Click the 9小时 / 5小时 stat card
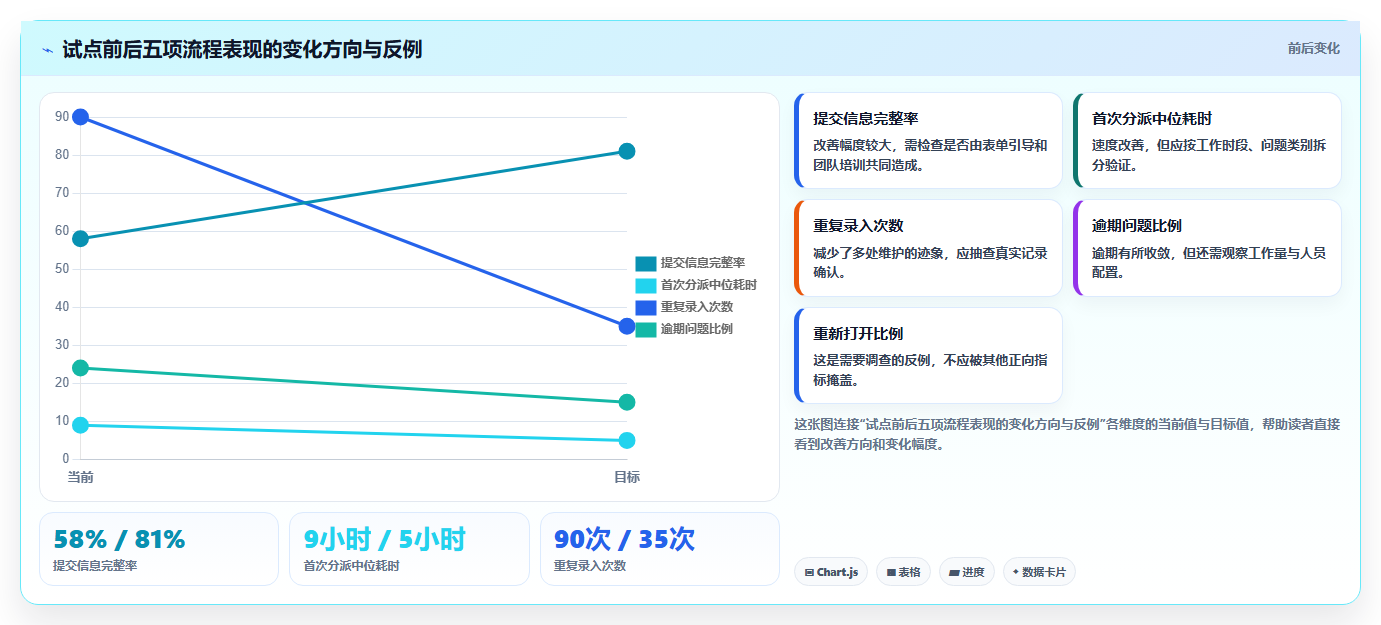Image resolution: width=1381 pixels, height=625 pixels. point(409,549)
